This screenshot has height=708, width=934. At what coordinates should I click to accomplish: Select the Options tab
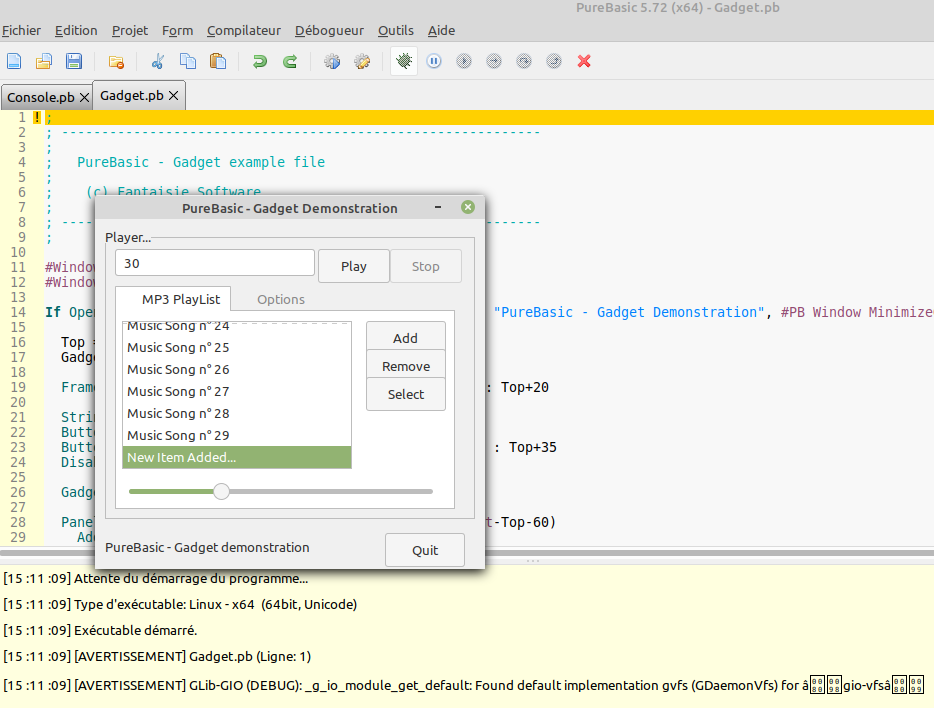click(x=281, y=300)
